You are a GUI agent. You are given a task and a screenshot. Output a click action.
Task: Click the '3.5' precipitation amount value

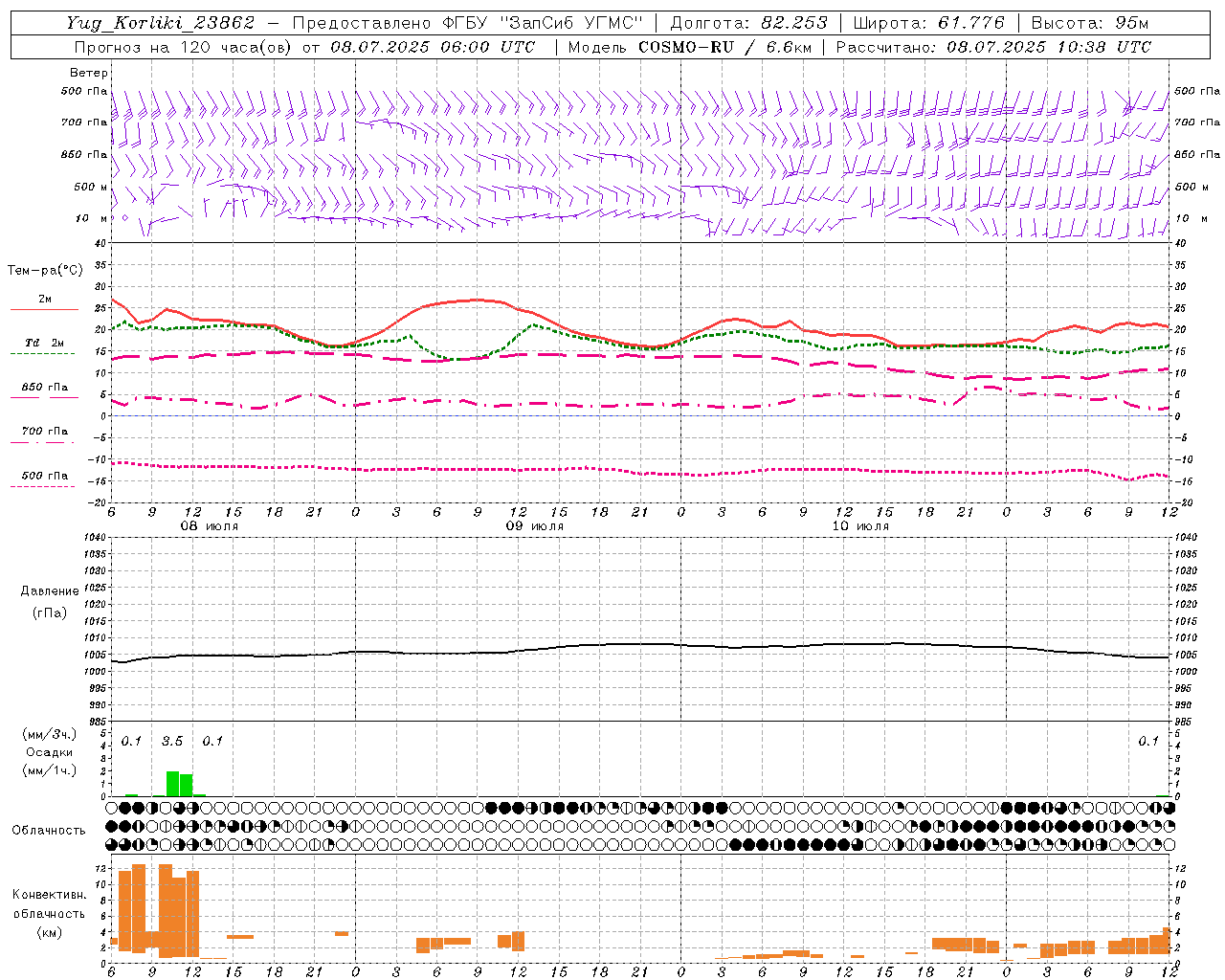pos(172,741)
